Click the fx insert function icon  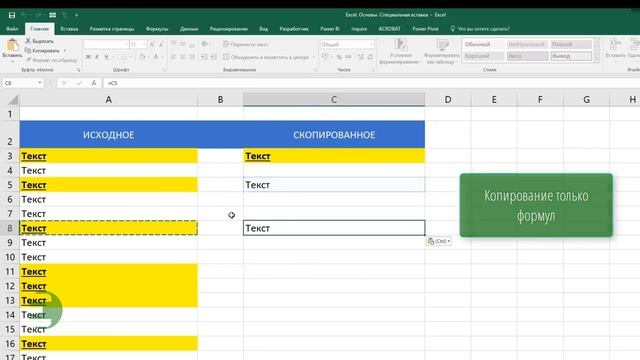pos(94,83)
